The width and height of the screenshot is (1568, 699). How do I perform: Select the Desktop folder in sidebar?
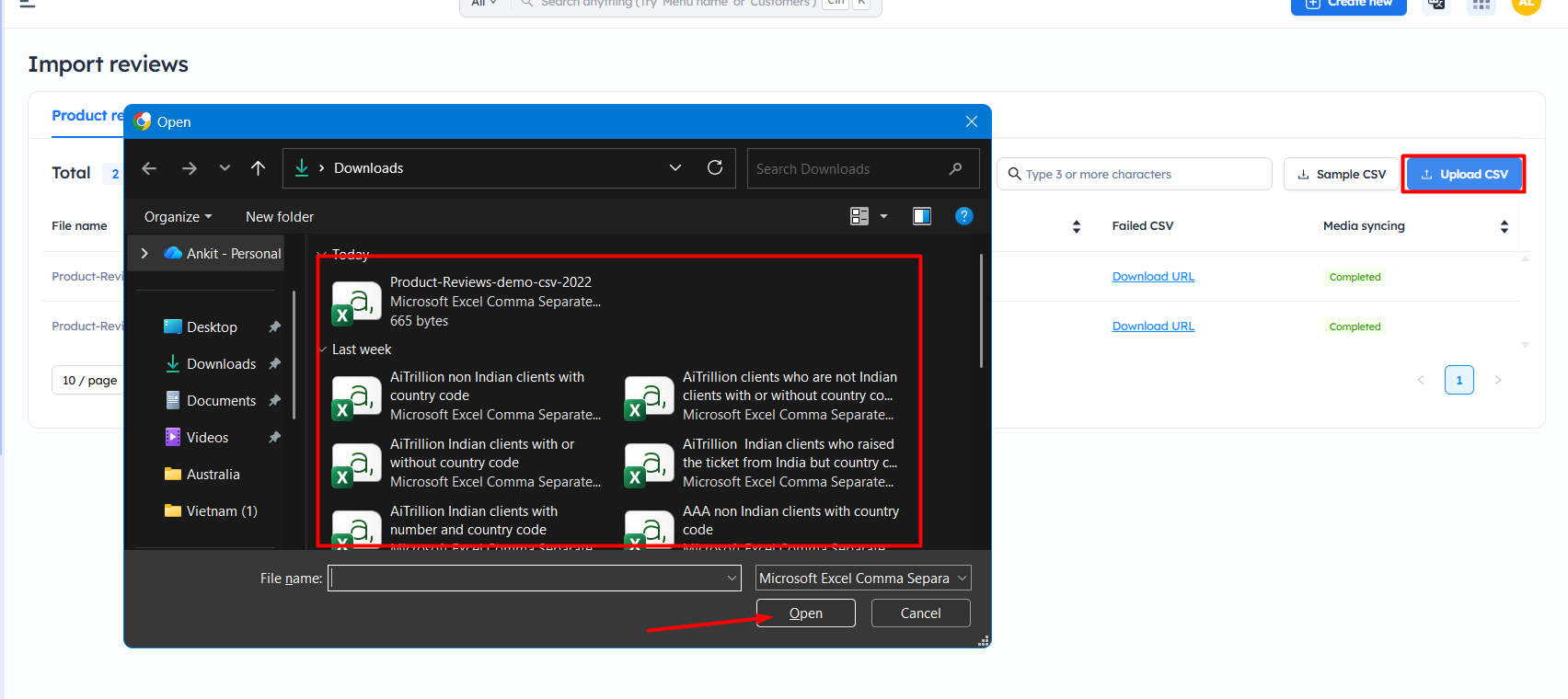(x=212, y=327)
